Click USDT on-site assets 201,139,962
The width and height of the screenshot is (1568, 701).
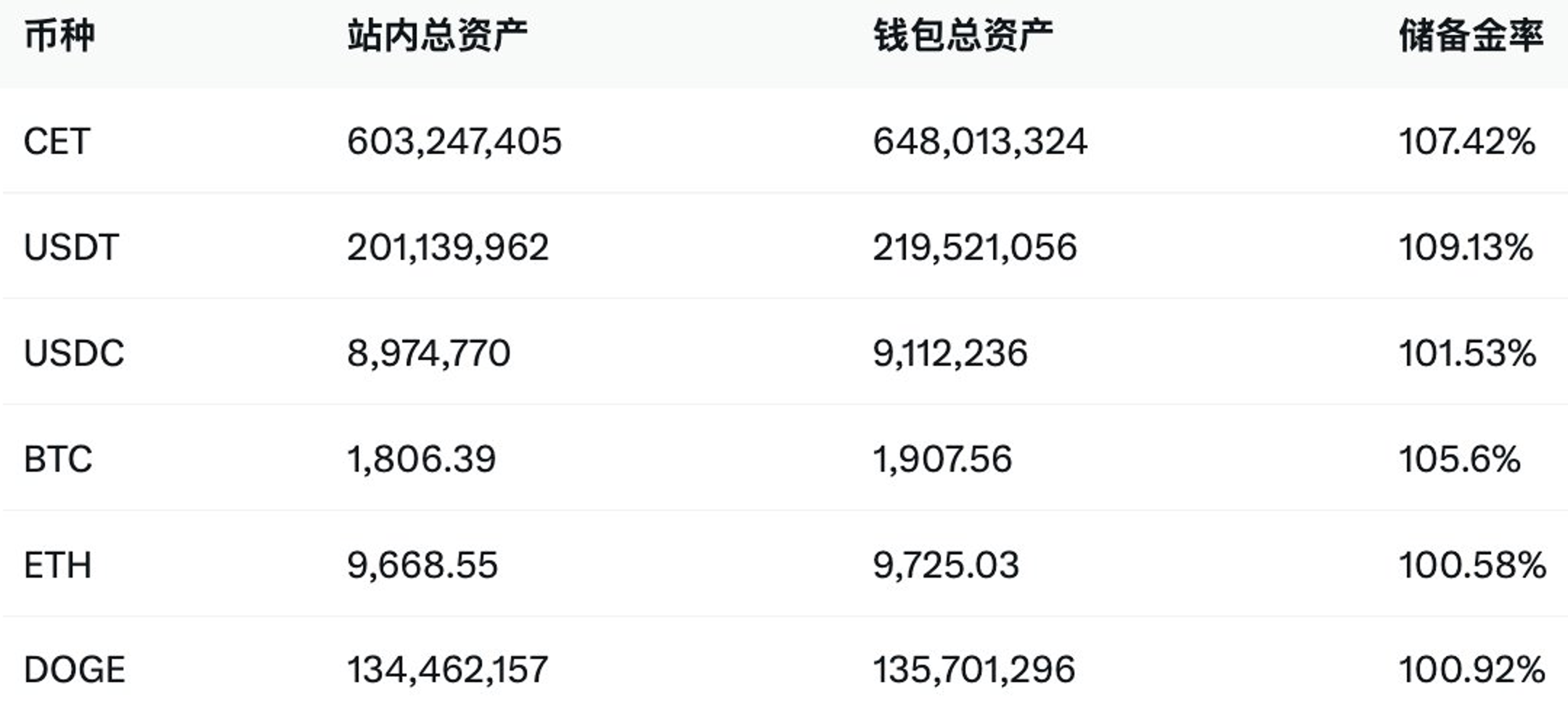[448, 247]
